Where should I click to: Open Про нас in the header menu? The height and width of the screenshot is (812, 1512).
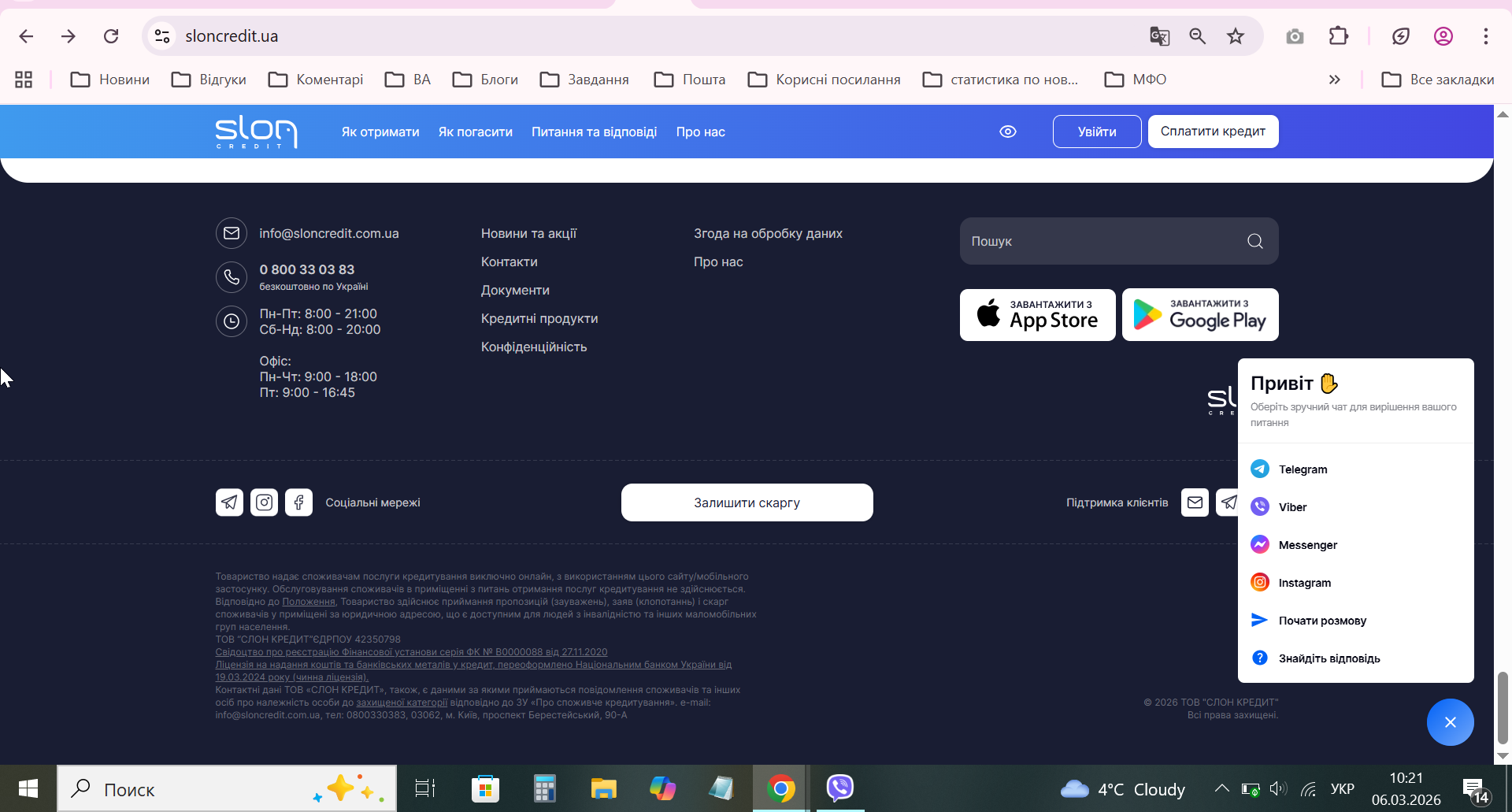point(701,132)
